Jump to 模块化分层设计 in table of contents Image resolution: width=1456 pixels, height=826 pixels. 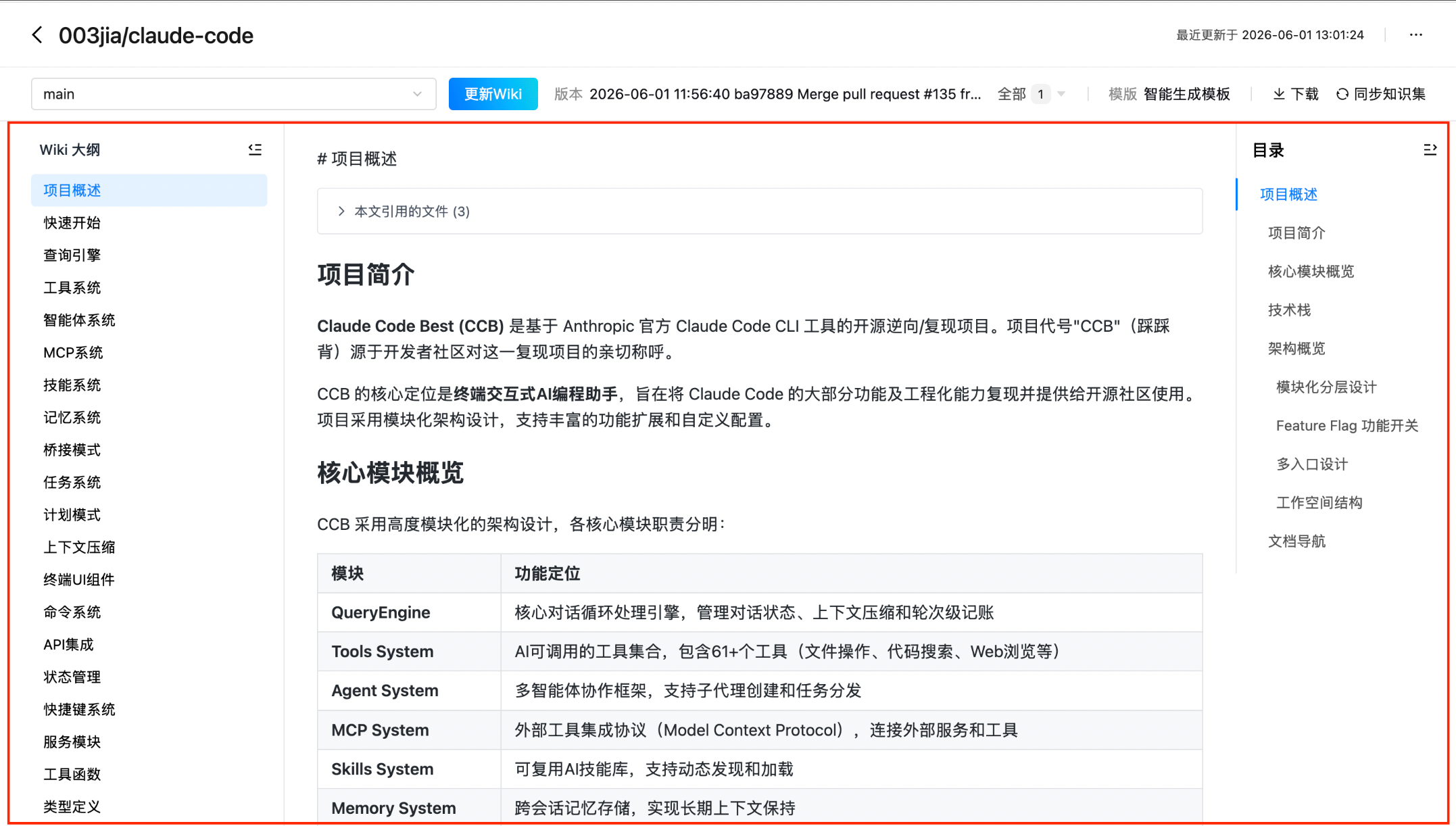point(1326,387)
